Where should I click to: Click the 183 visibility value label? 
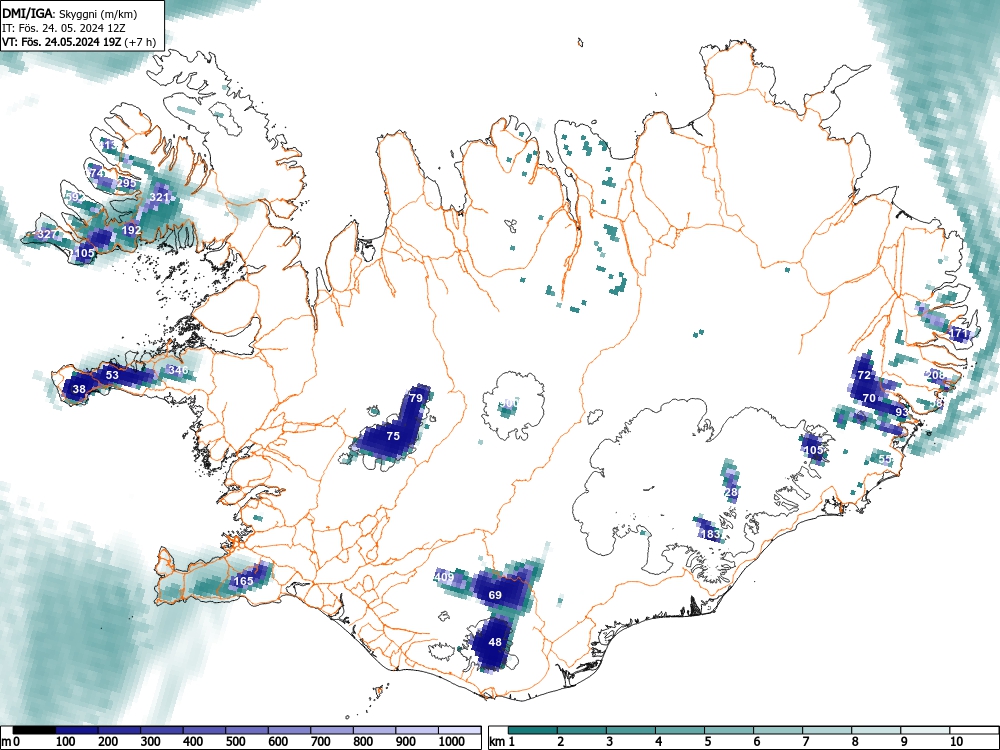(710, 534)
